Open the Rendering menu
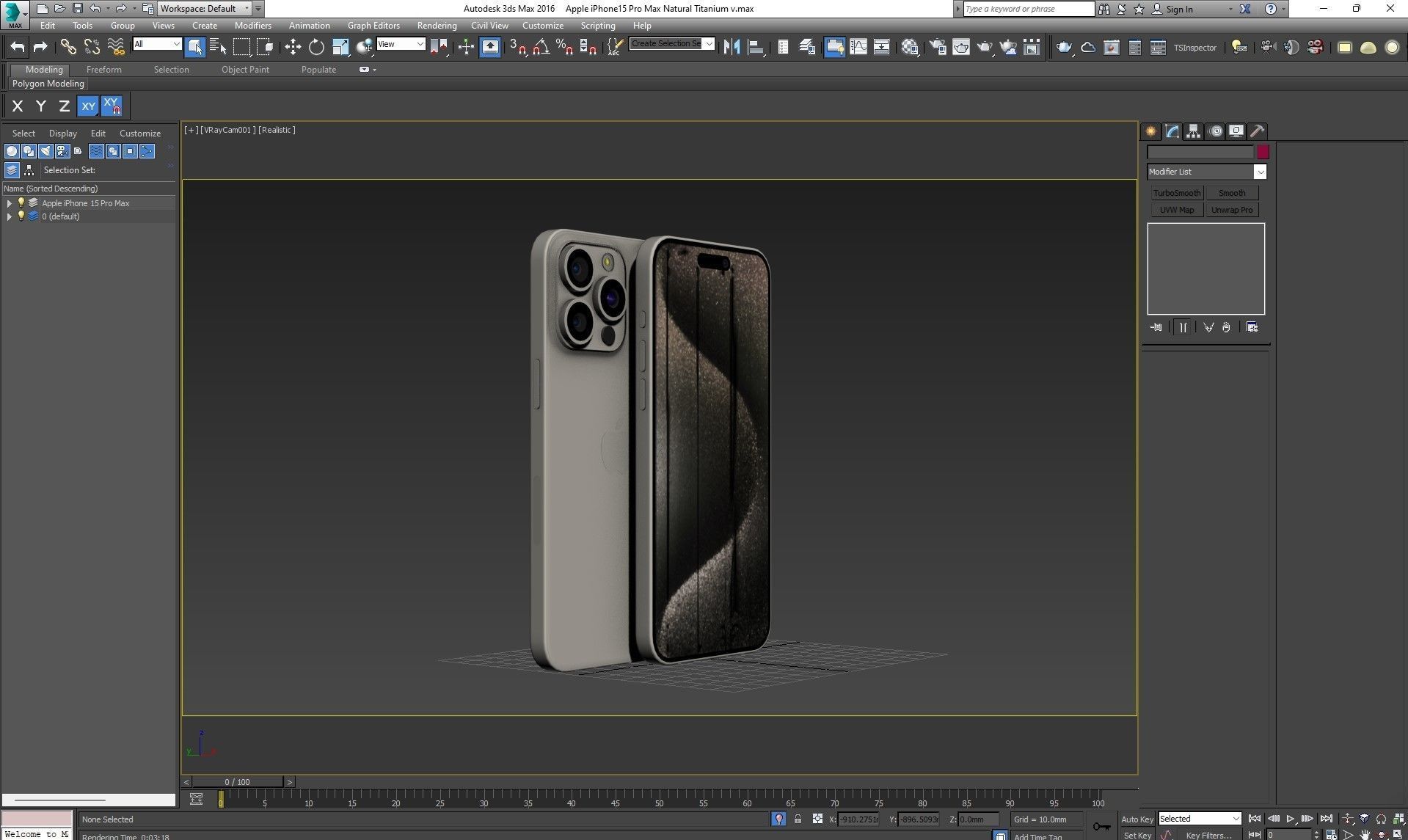 [437, 26]
